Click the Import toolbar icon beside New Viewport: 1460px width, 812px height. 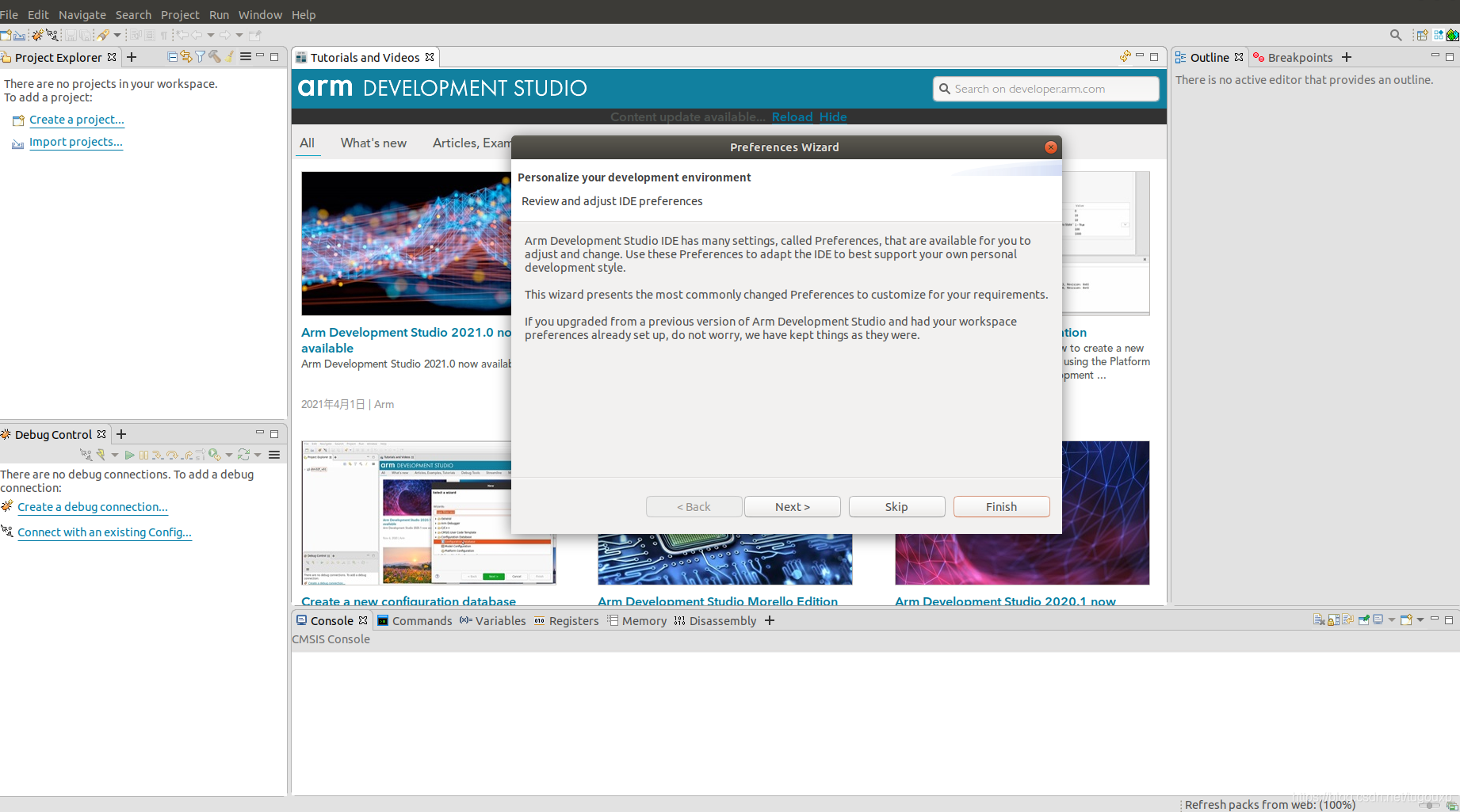tap(19, 36)
